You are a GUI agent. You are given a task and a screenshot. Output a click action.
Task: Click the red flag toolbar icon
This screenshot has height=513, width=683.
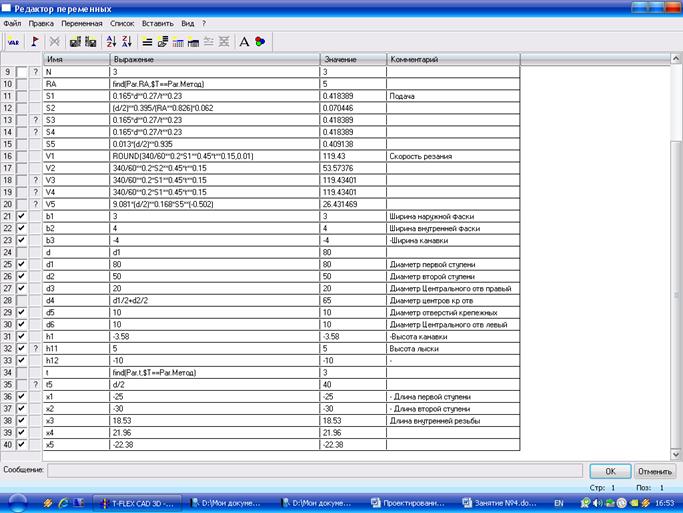point(35,42)
